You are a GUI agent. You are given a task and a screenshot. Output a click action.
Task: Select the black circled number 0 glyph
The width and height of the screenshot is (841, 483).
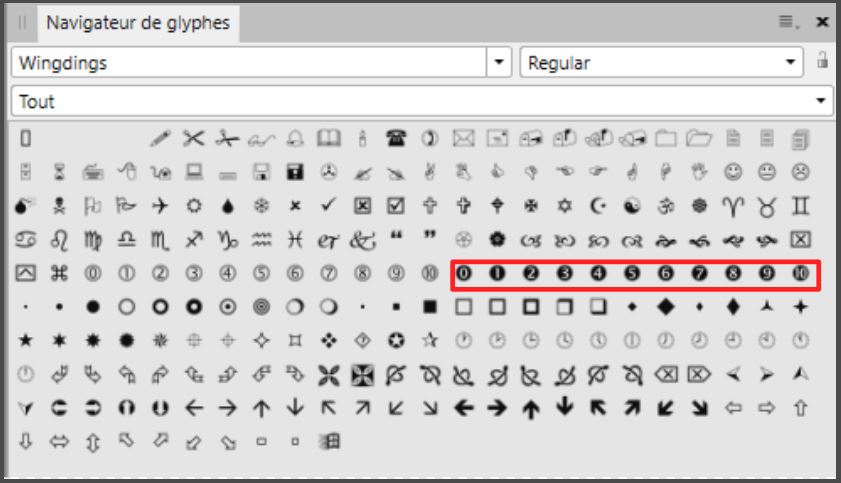point(463,273)
